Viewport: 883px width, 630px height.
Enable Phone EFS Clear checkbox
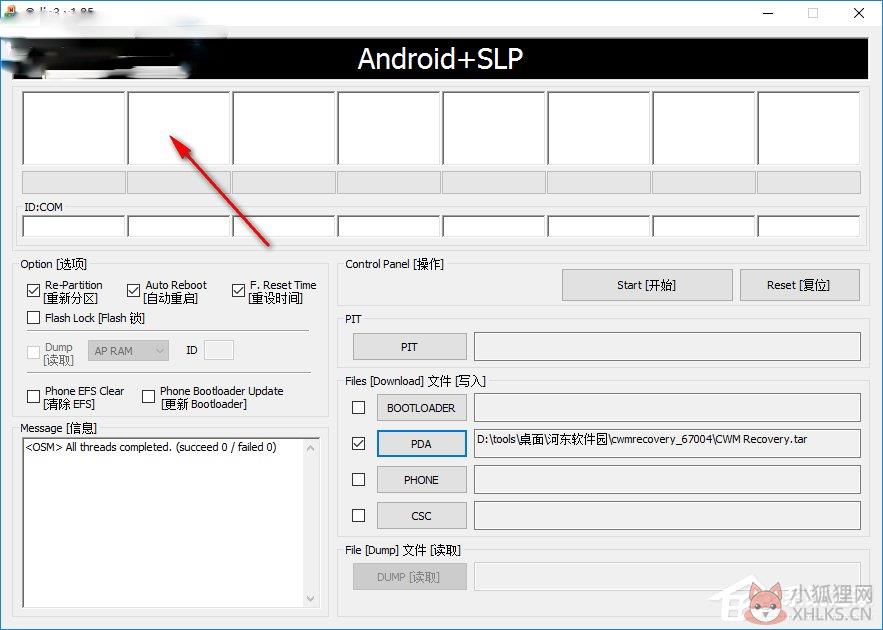pos(33,396)
